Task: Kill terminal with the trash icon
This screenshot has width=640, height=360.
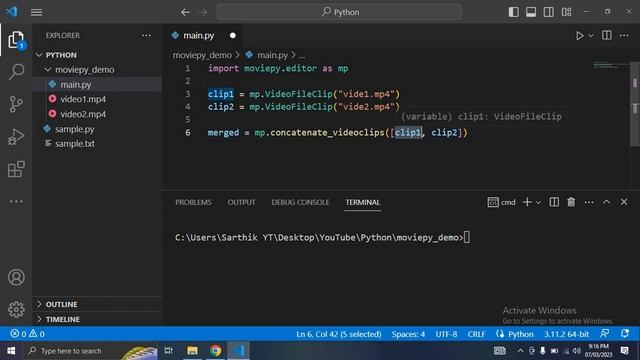Action: [x=571, y=202]
